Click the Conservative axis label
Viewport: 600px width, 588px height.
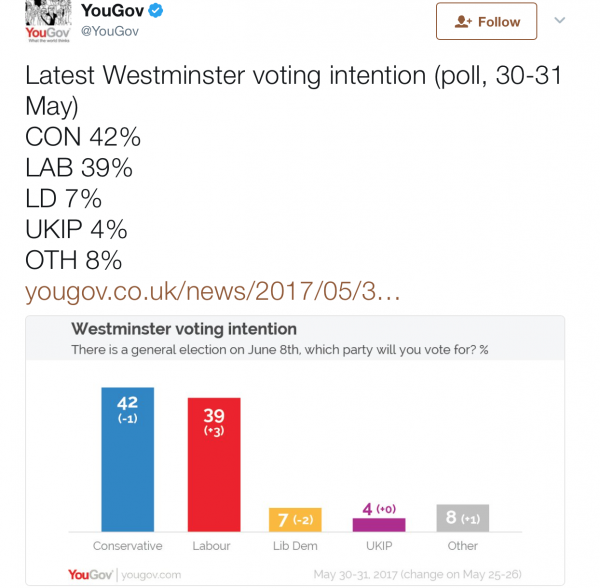(x=127, y=546)
